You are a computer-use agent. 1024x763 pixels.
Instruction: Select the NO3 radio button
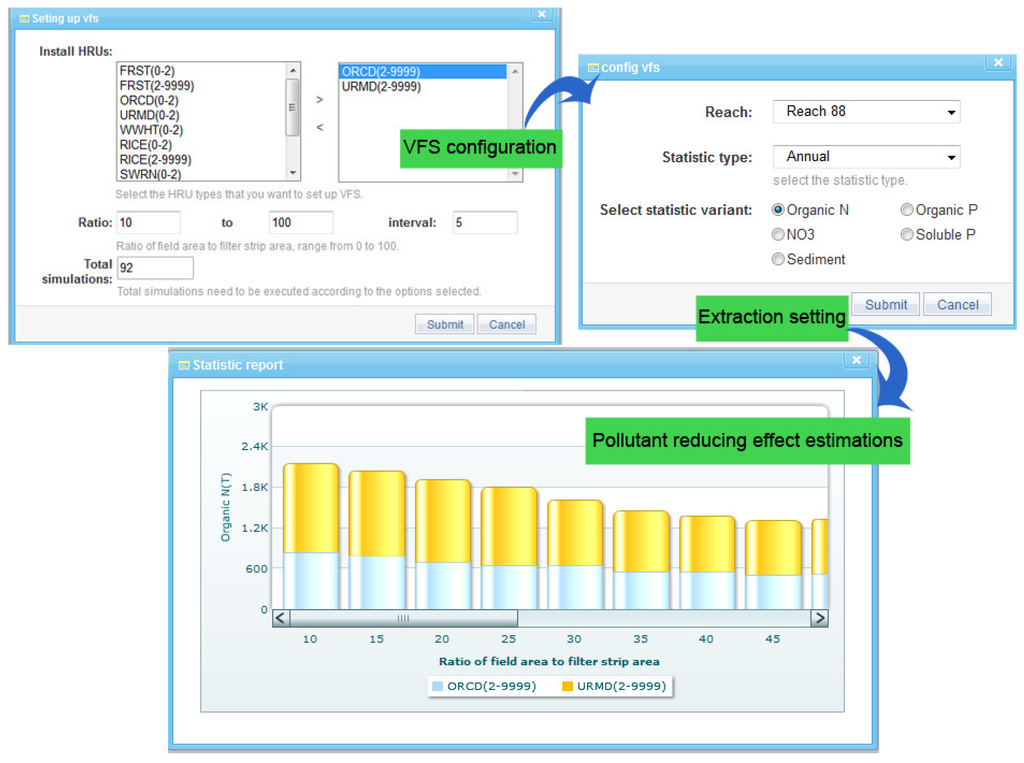click(x=778, y=235)
